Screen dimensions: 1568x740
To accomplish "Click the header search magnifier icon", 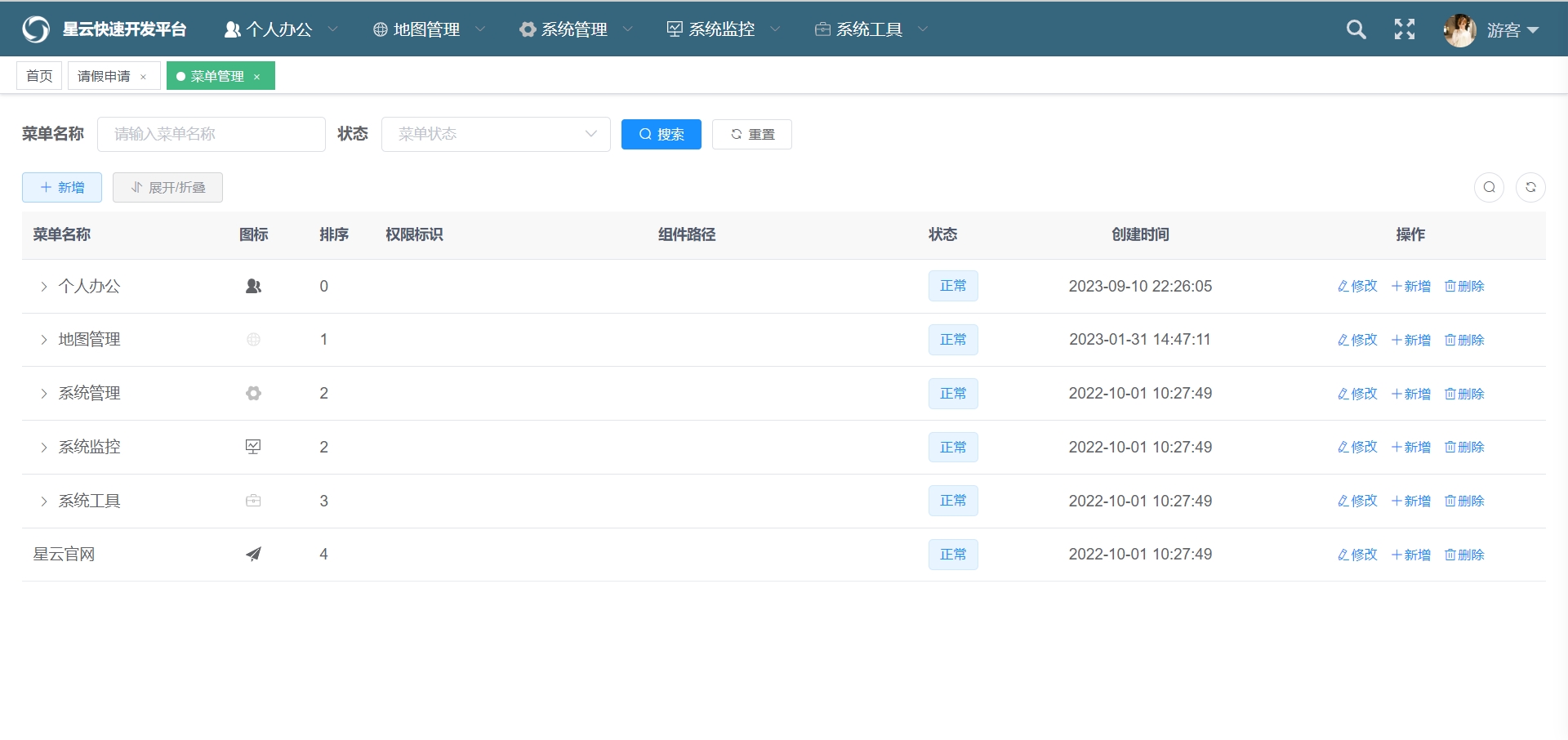I will pyautogui.click(x=1356, y=30).
